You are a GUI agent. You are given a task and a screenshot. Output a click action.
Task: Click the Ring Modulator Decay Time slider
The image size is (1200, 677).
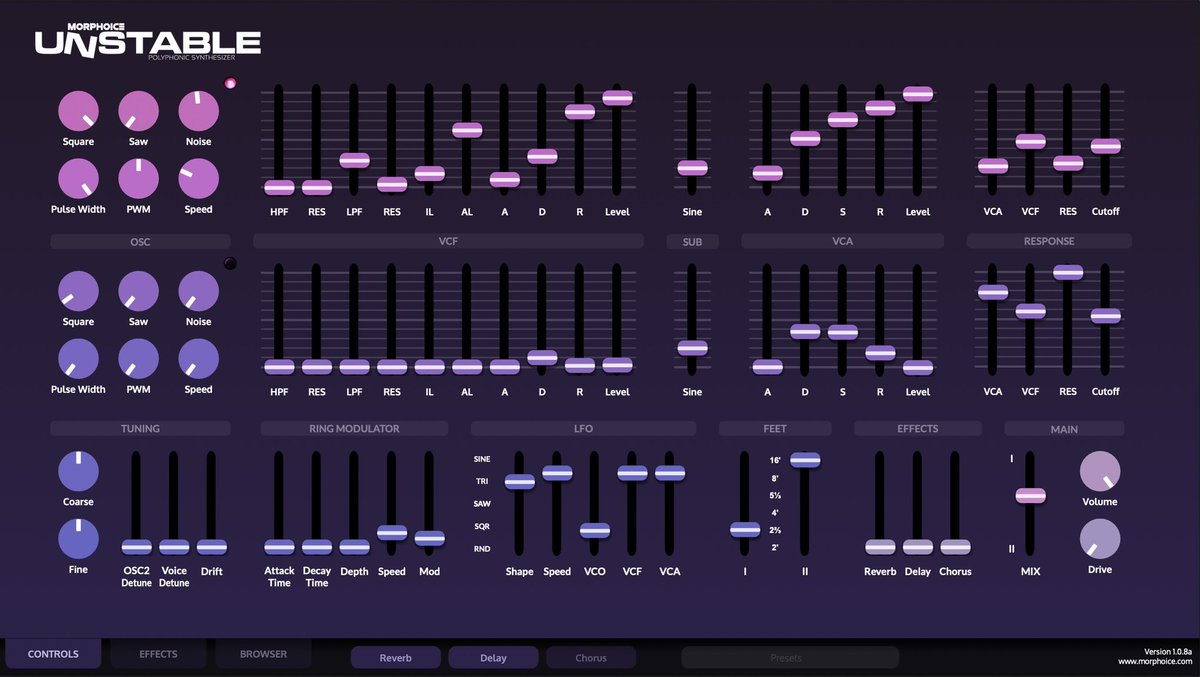click(317, 547)
